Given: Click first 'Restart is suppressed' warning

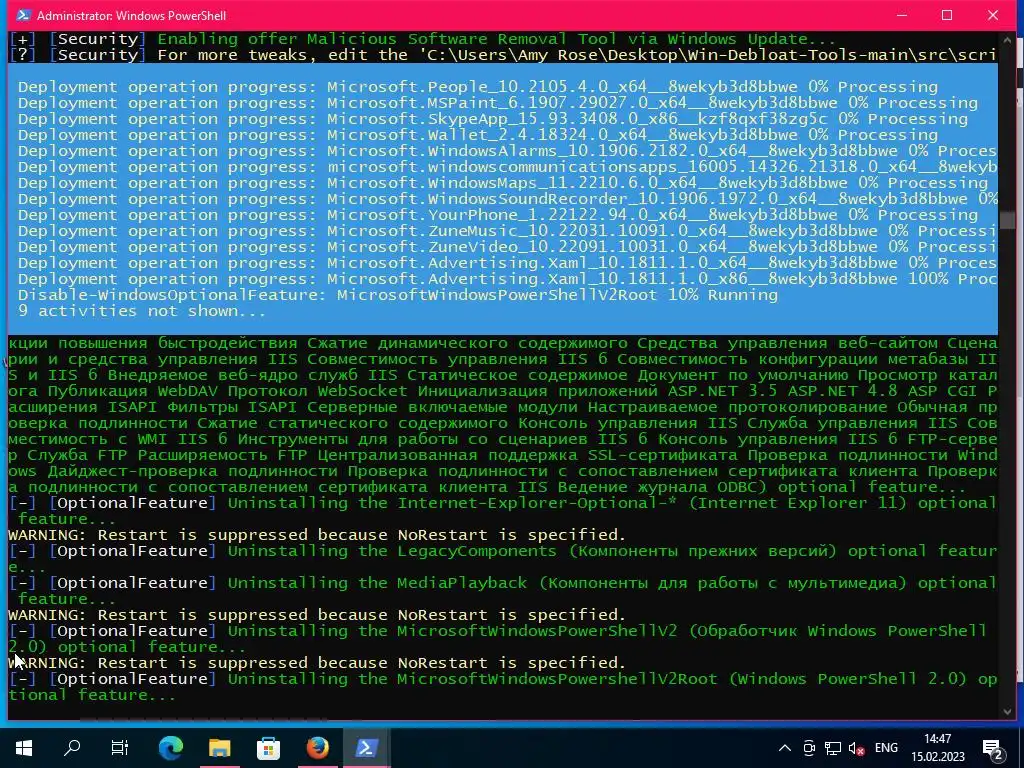Looking at the screenshot, I should tap(317, 535).
